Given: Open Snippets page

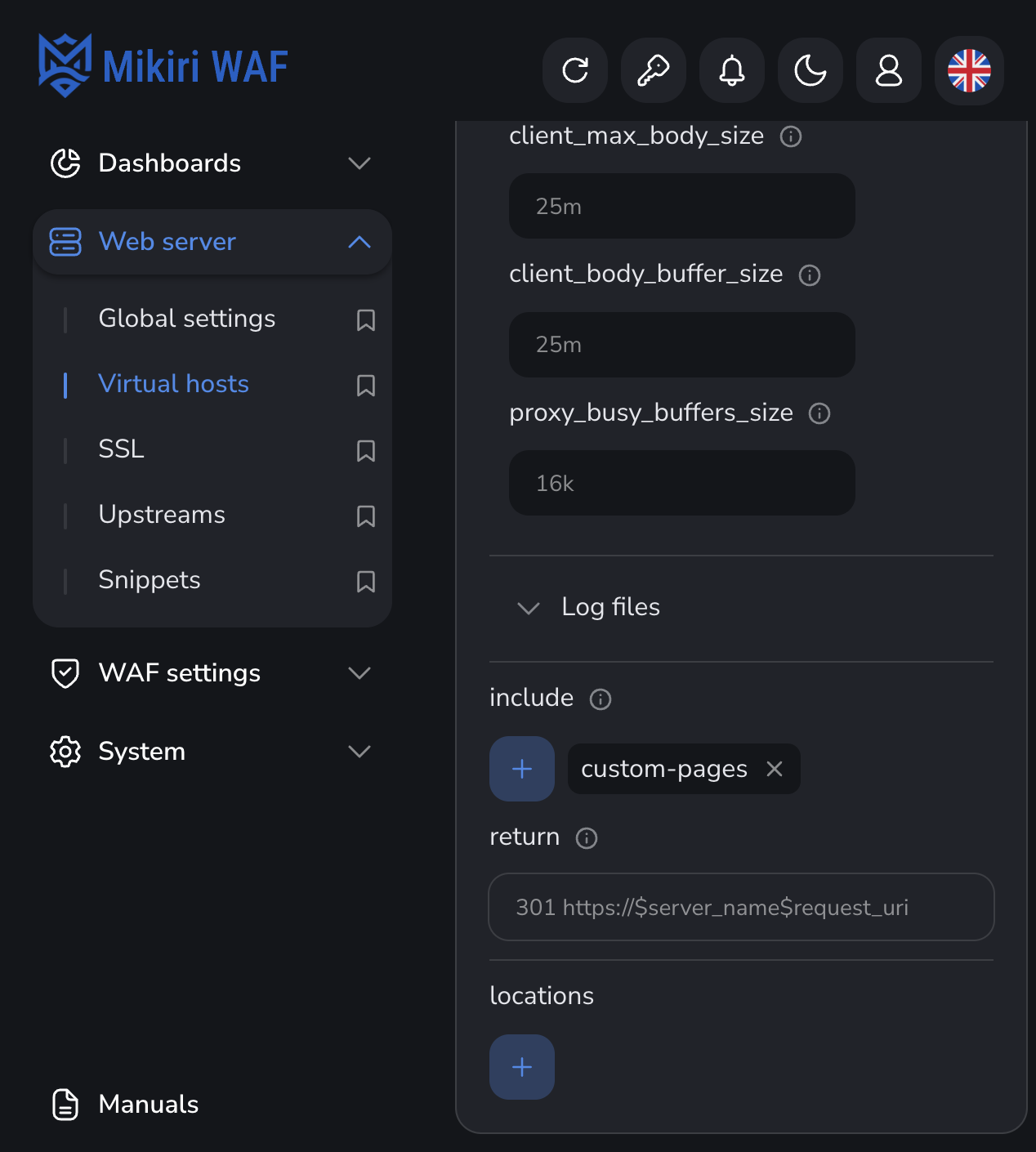Looking at the screenshot, I should click(x=150, y=580).
